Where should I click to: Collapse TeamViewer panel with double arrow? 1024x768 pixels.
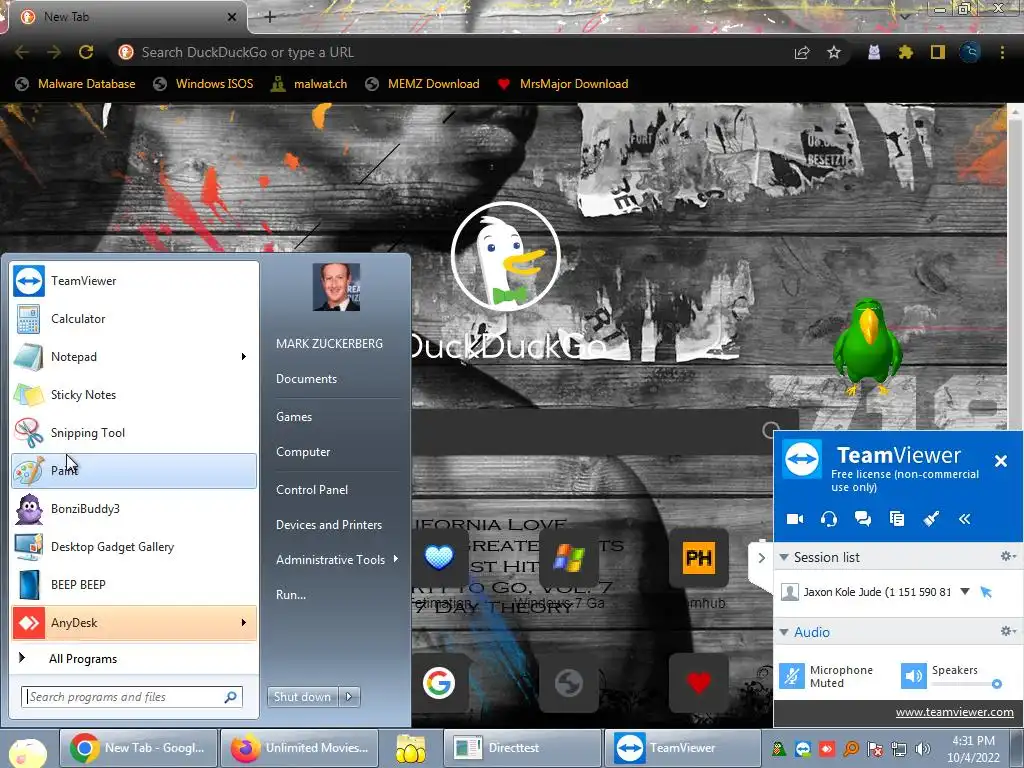(x=965, y=519)
